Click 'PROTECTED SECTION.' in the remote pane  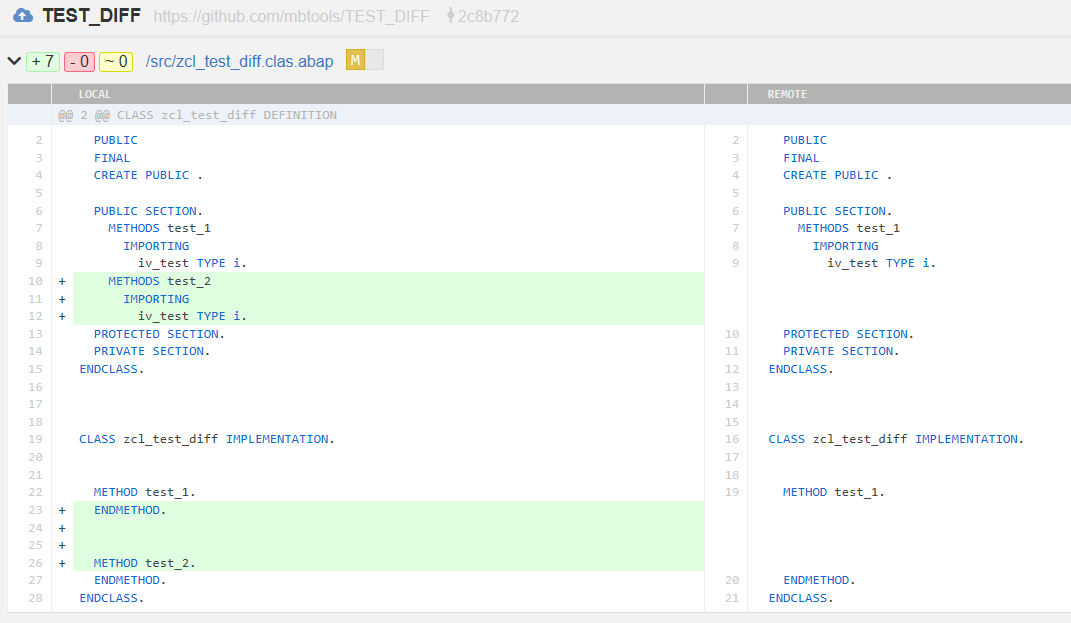click(848, 334)
